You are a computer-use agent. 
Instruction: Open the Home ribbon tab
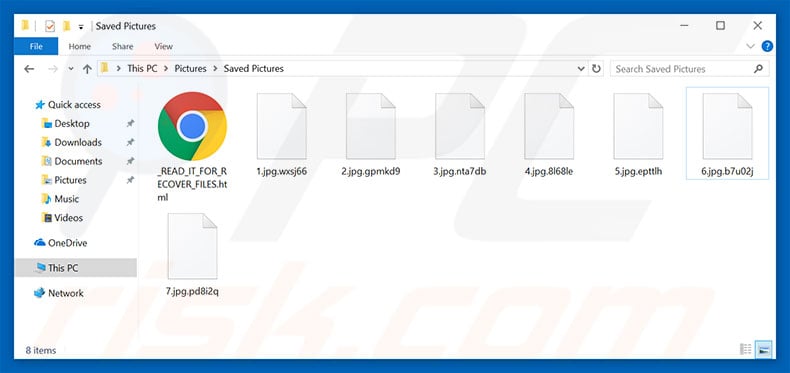coord(80,46)
